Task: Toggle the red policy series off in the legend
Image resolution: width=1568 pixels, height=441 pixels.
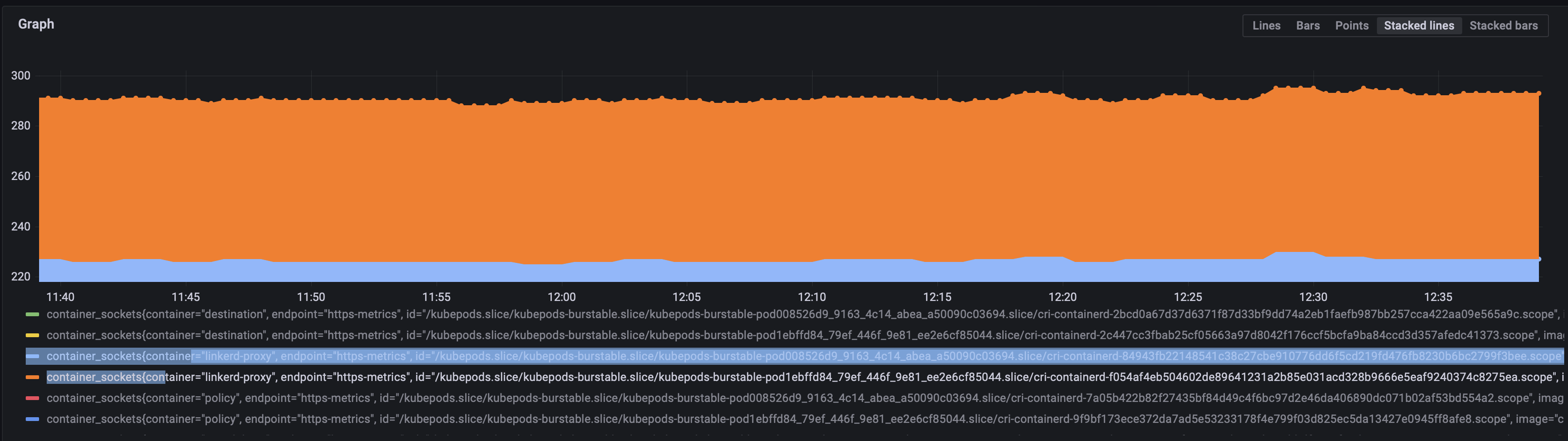Action: [244, 398]
